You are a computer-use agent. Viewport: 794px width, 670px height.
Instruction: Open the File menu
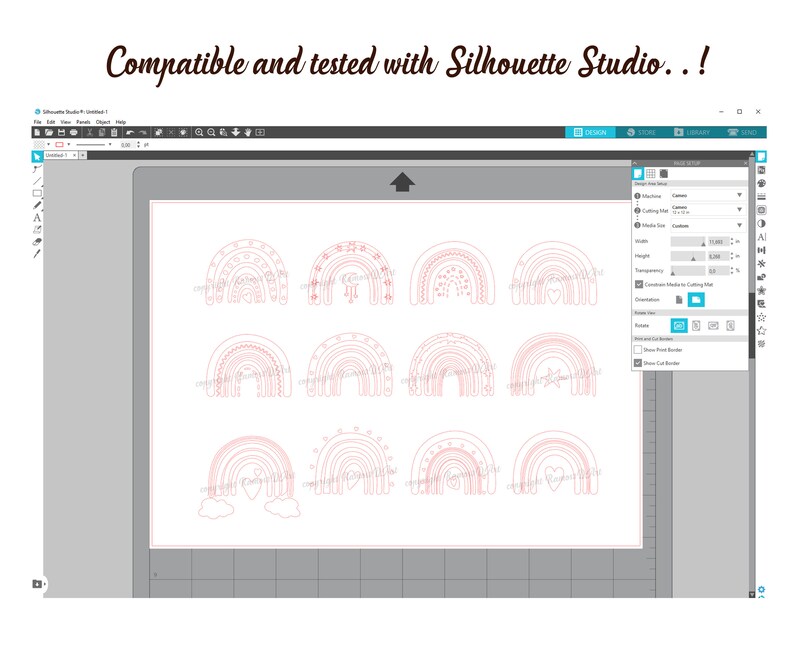point(37,122)
